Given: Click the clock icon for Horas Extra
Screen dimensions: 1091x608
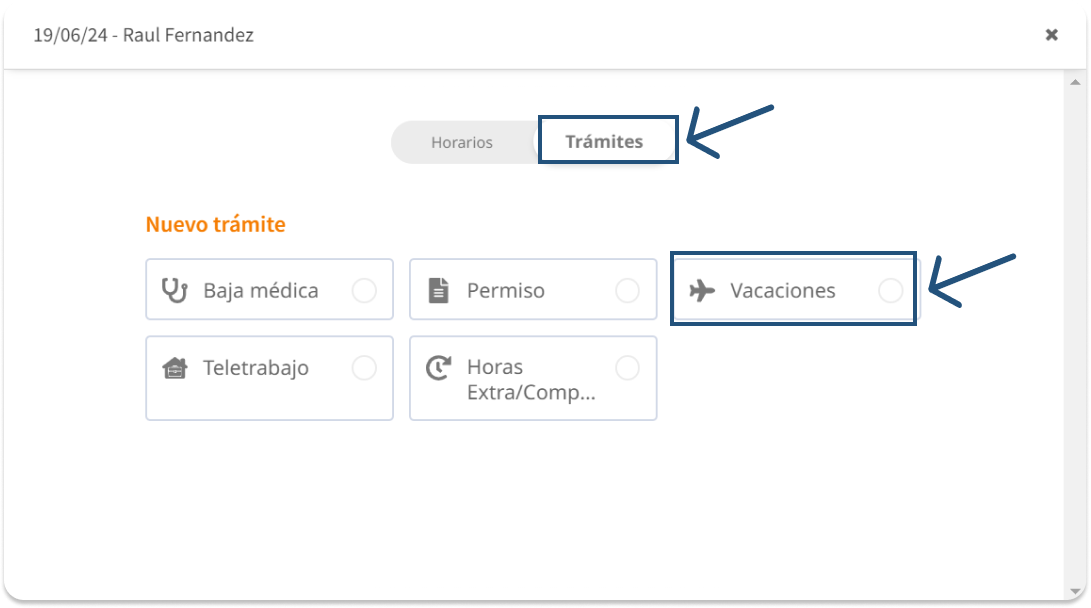Looking at the screenshot, I should (x=438, y=368).
